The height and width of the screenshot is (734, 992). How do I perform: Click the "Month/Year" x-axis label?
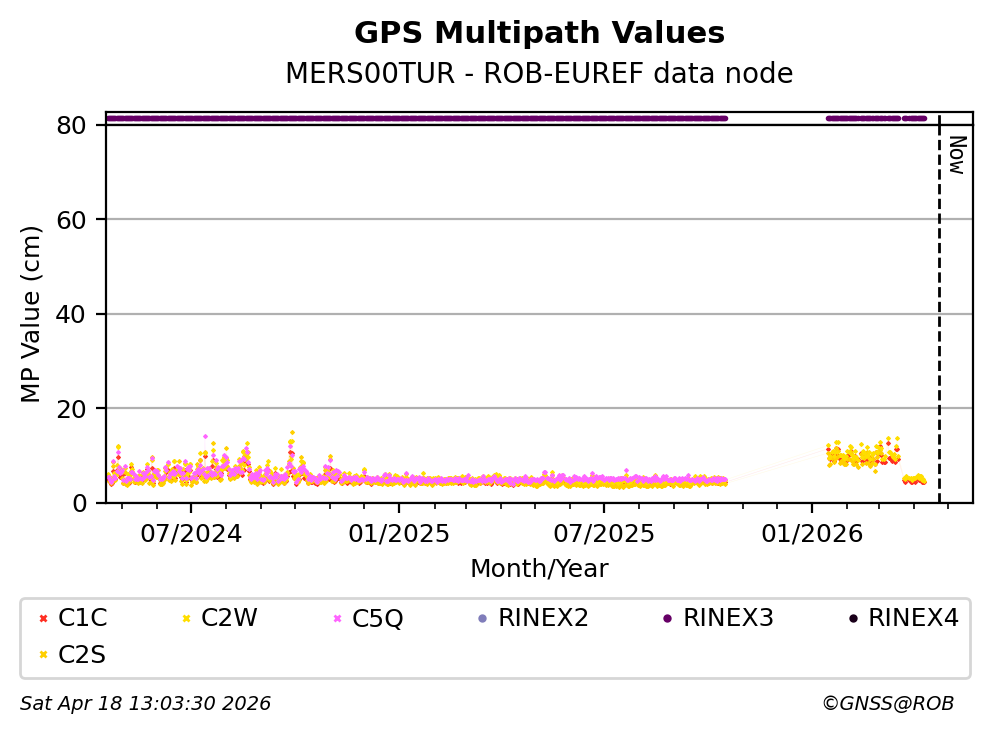tap(539, 569)
